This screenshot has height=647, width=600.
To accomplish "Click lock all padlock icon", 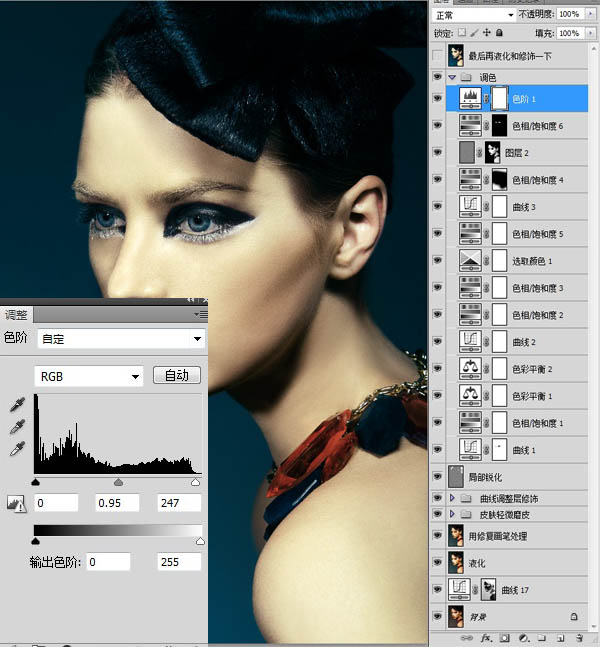I will pyautogui.click(x=499, y=33).
